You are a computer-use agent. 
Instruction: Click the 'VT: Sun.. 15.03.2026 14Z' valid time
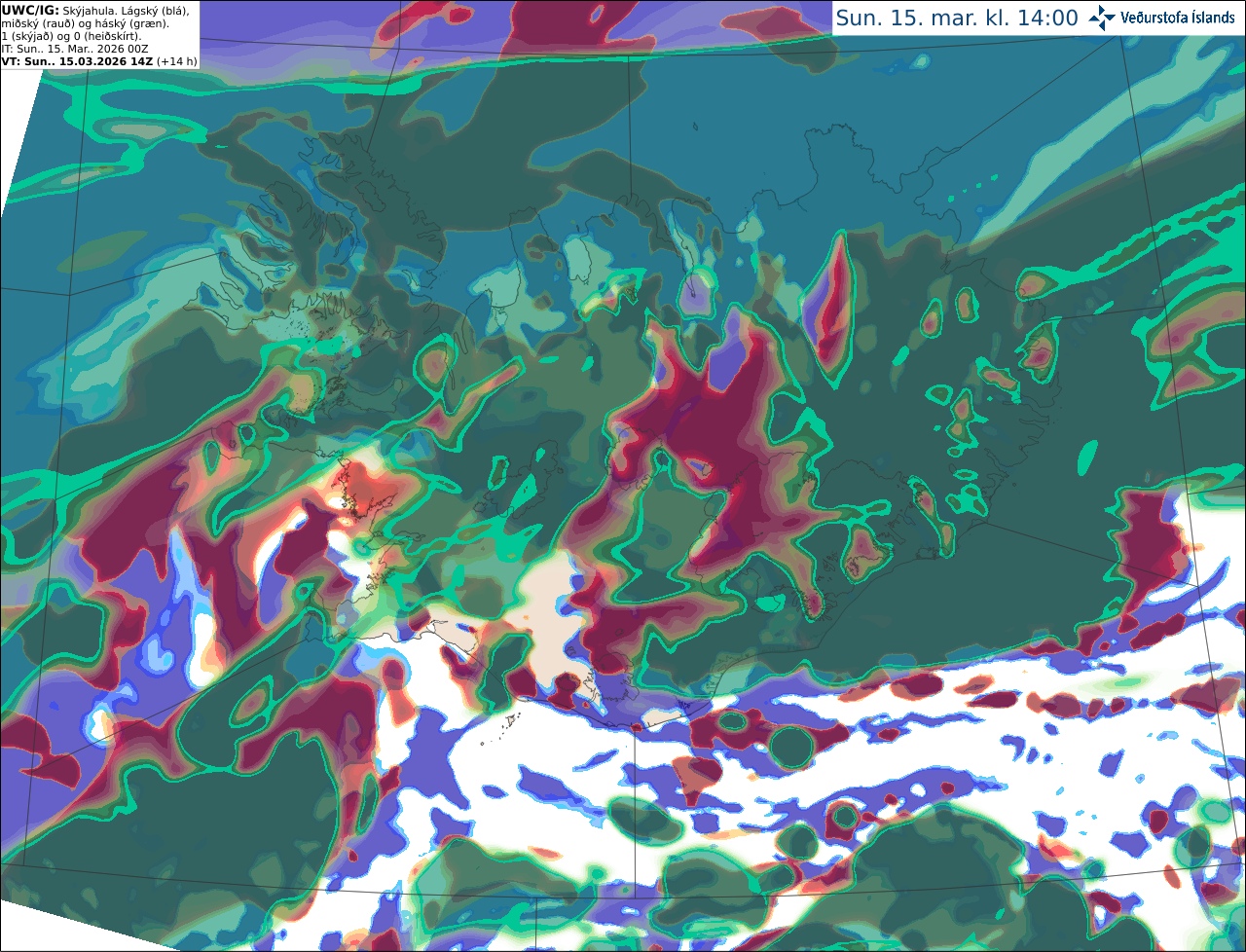point(77,61)
